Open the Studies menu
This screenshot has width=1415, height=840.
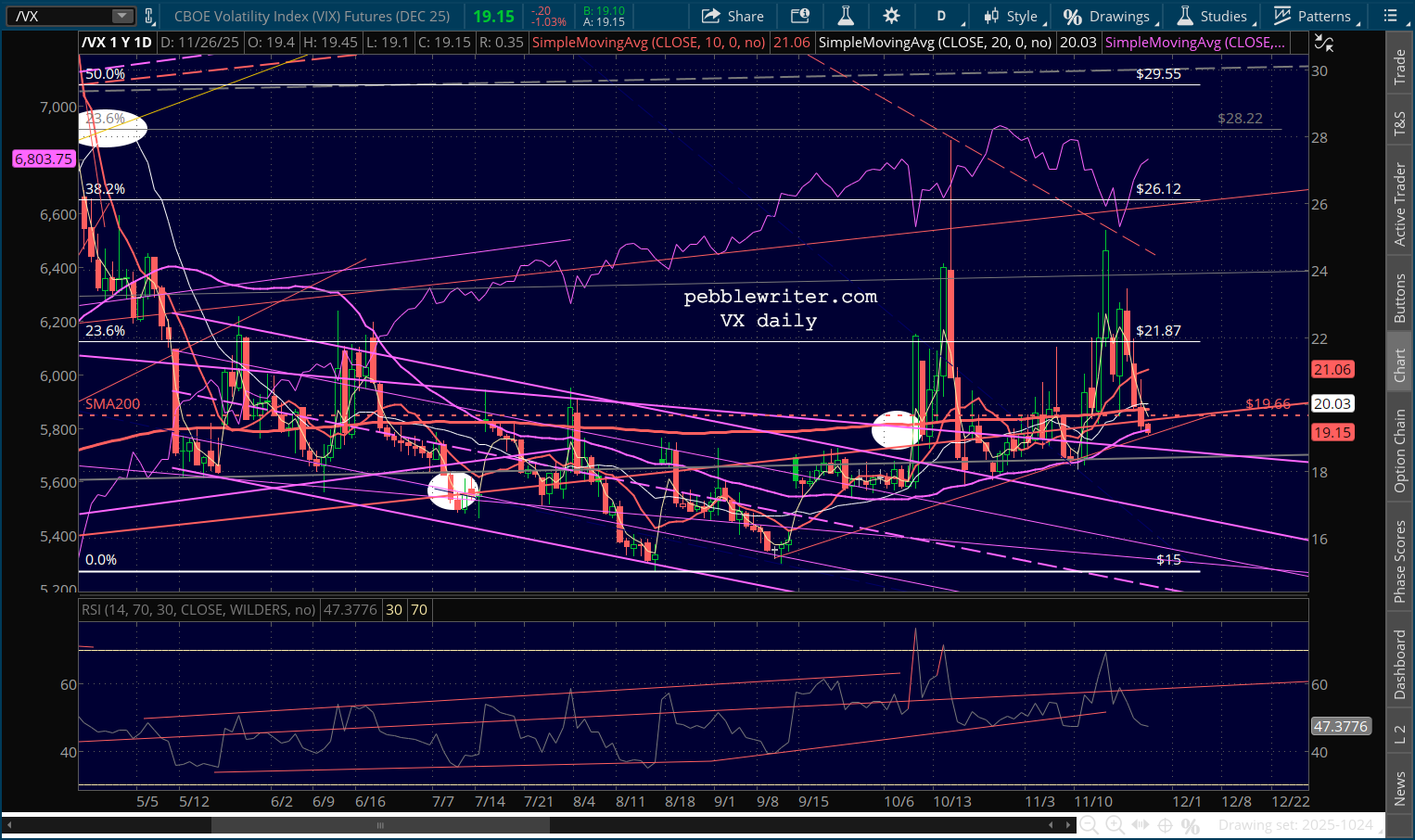click(x=1213, y=16)
